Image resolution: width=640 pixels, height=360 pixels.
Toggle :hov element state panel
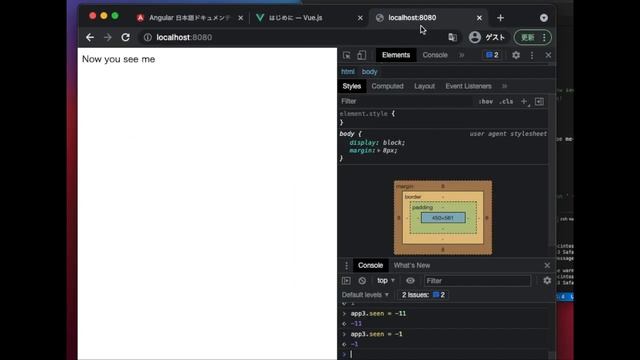click(485, 102)
